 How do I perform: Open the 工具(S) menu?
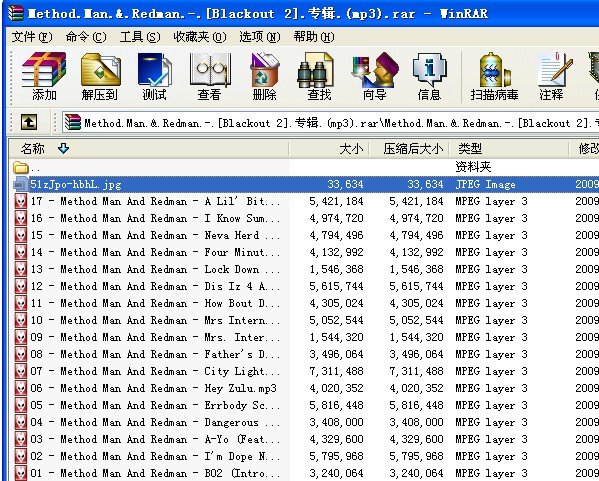(x=140, y=37)
